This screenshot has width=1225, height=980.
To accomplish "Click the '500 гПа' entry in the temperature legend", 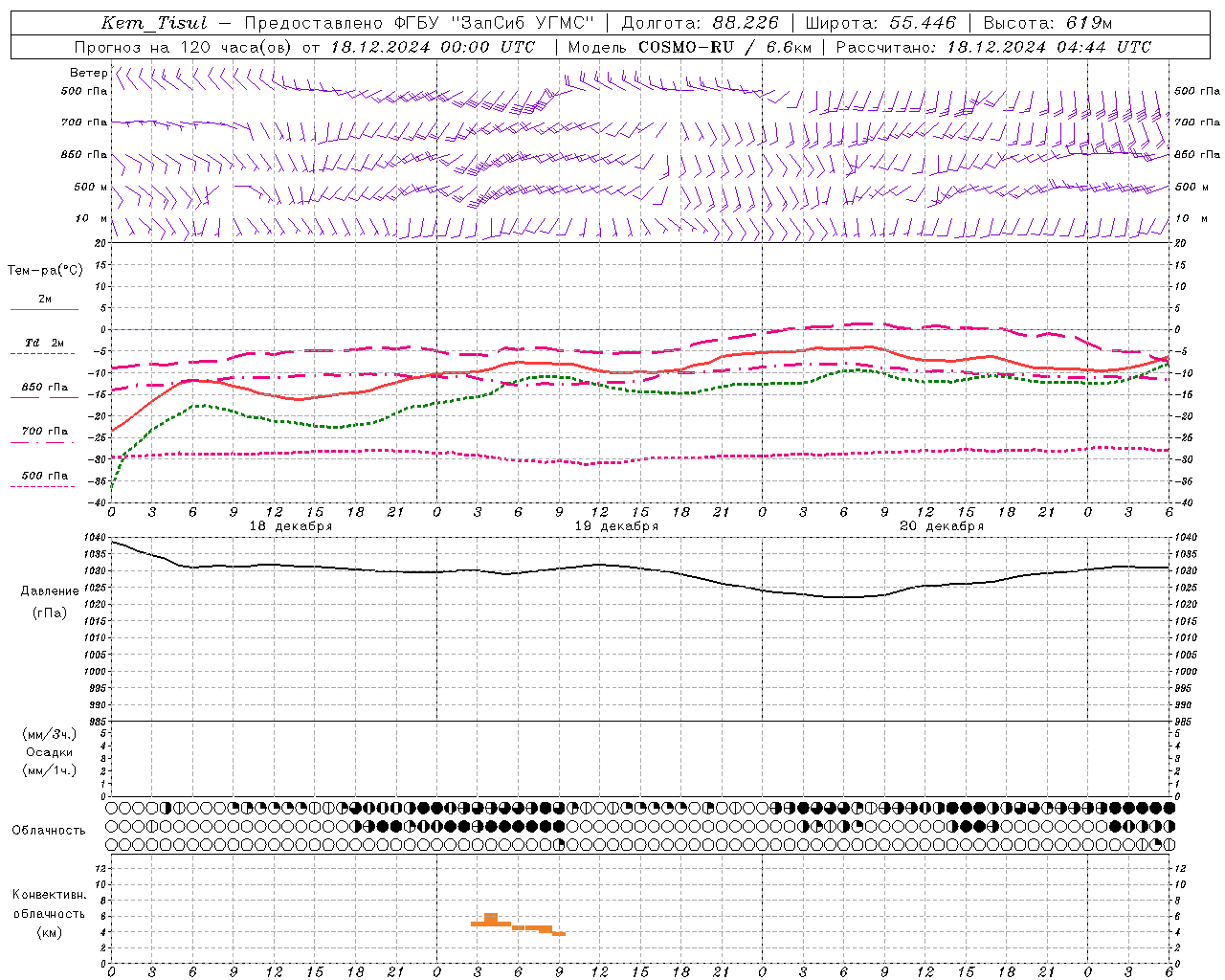I will click(x=45, y=476).
